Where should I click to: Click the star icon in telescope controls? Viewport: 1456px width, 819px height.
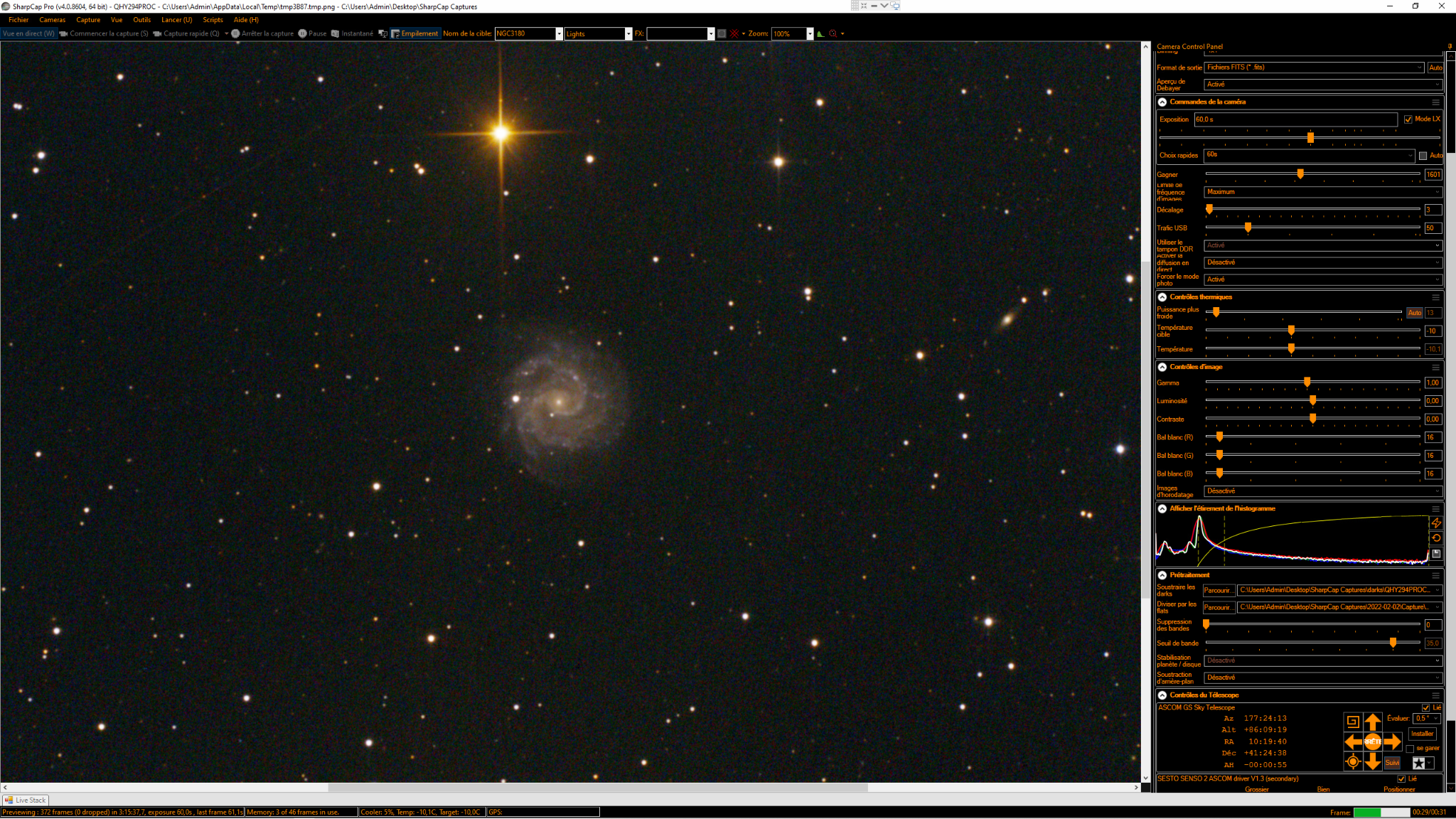pyautogui.click(x=1419, y=763)
